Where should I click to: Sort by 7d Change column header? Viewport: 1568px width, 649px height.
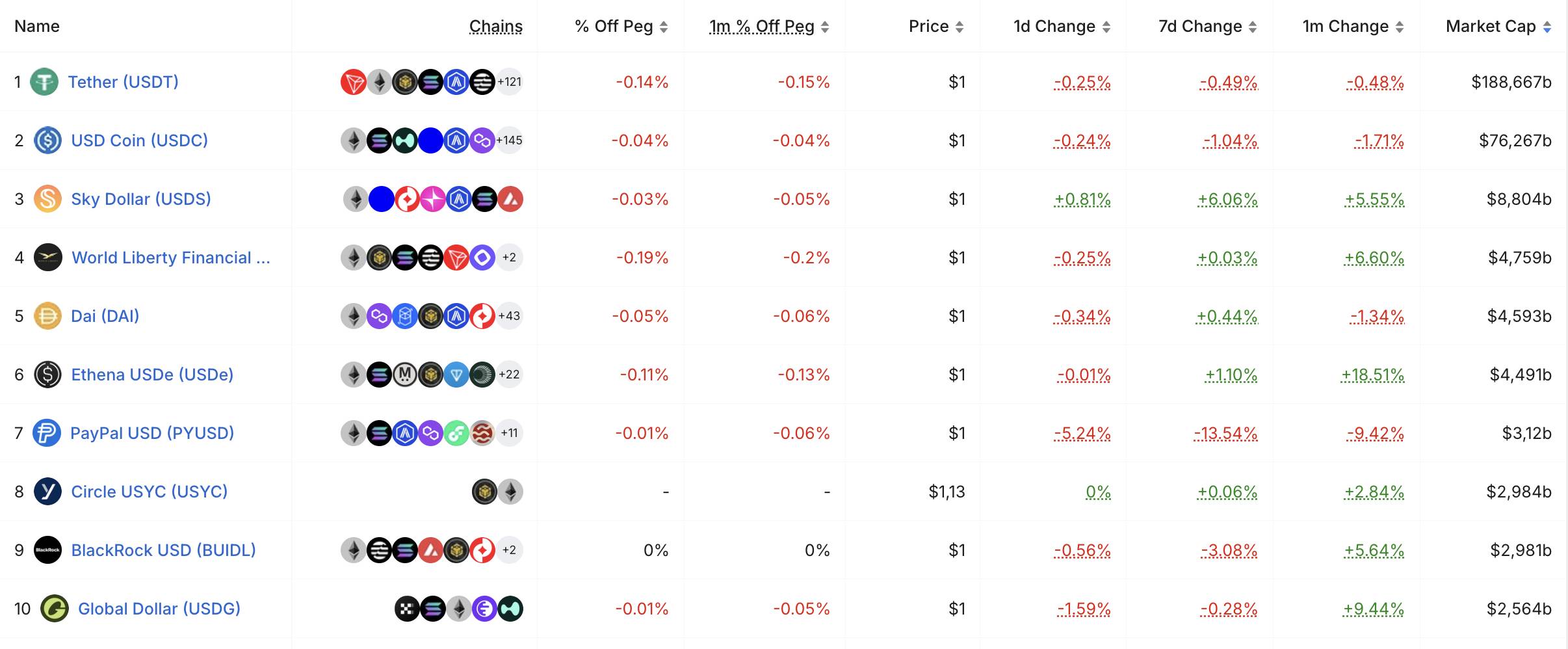point(1207,27)
